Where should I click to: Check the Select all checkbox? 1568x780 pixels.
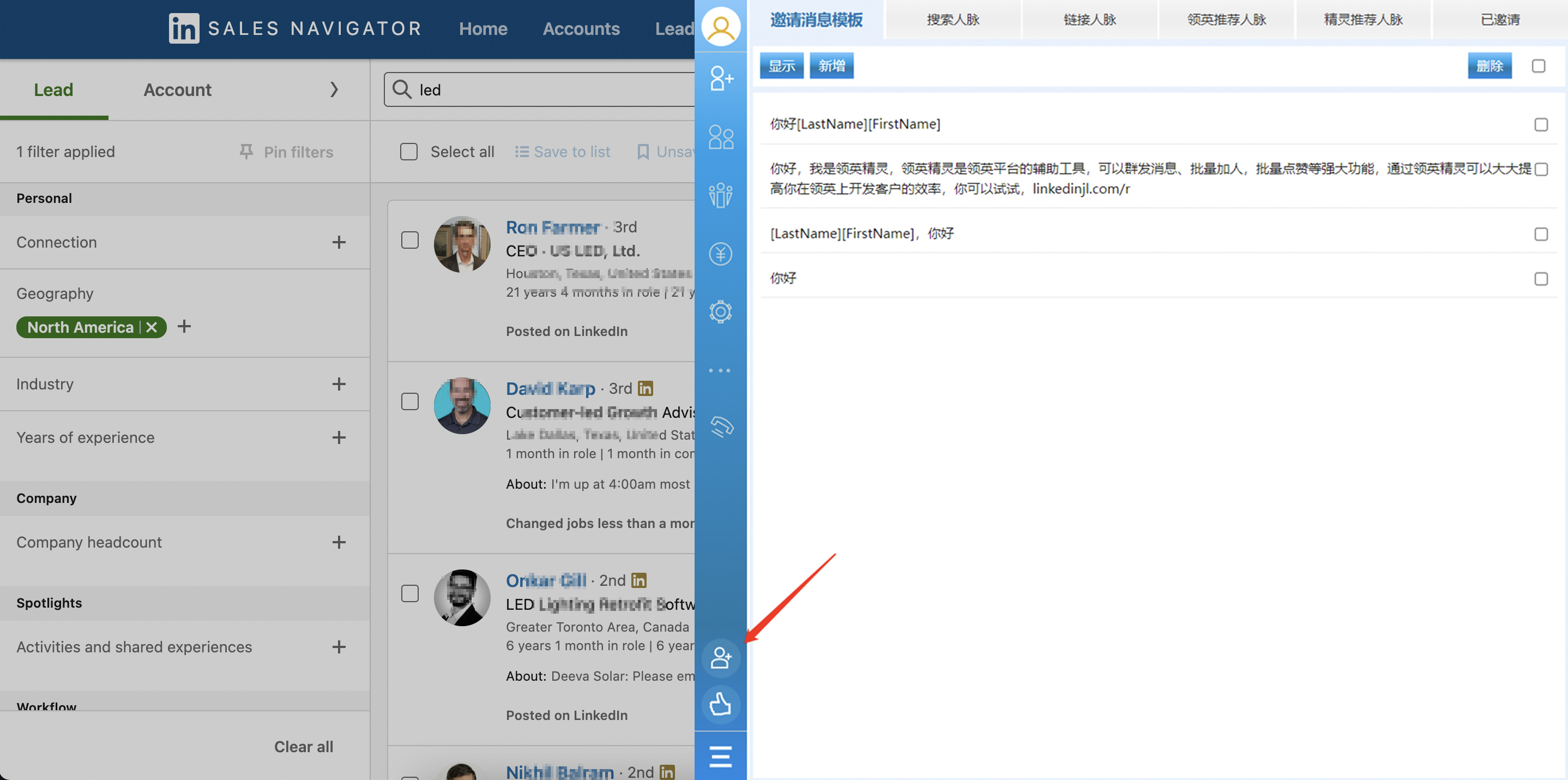point(409,152)
